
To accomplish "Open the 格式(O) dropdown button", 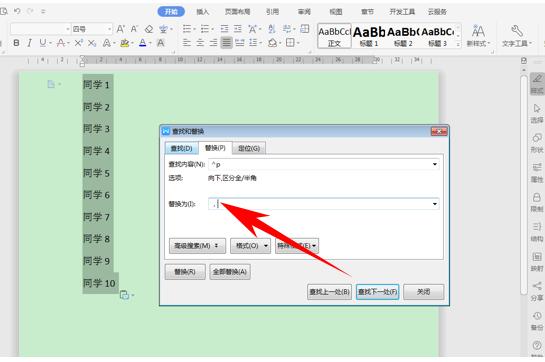I will point(250,246).
